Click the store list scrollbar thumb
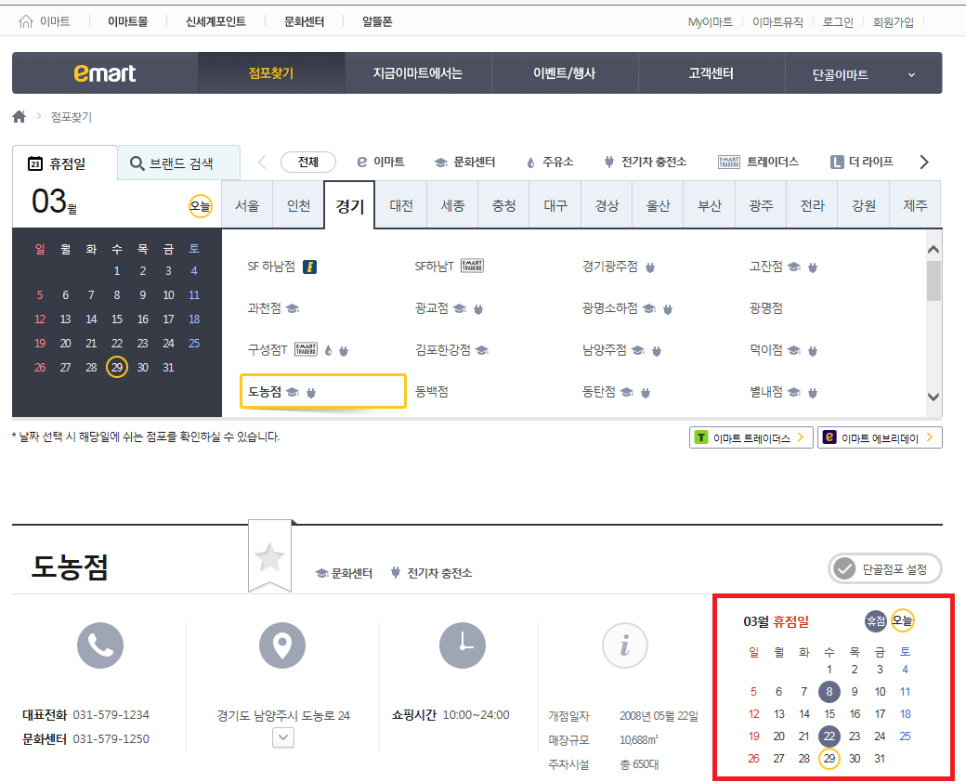 (933, 281)
